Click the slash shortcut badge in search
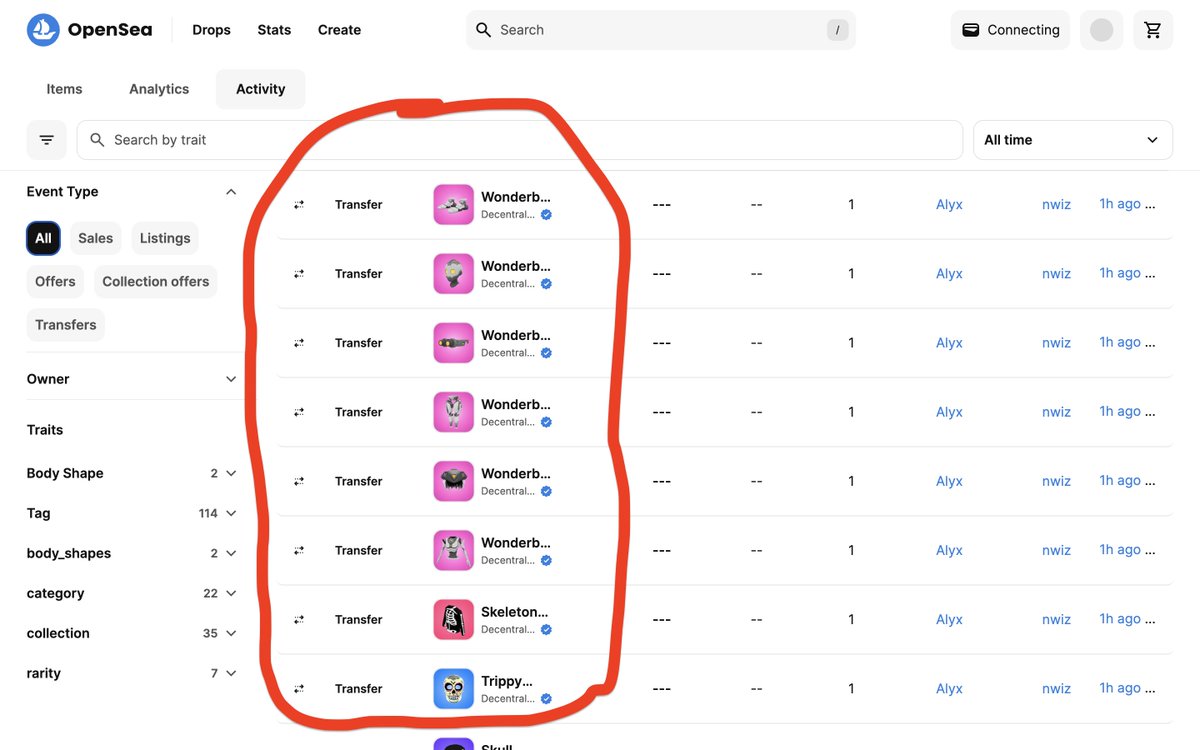The height and width of the screenshot is (750, 1200). coord(837,30)
